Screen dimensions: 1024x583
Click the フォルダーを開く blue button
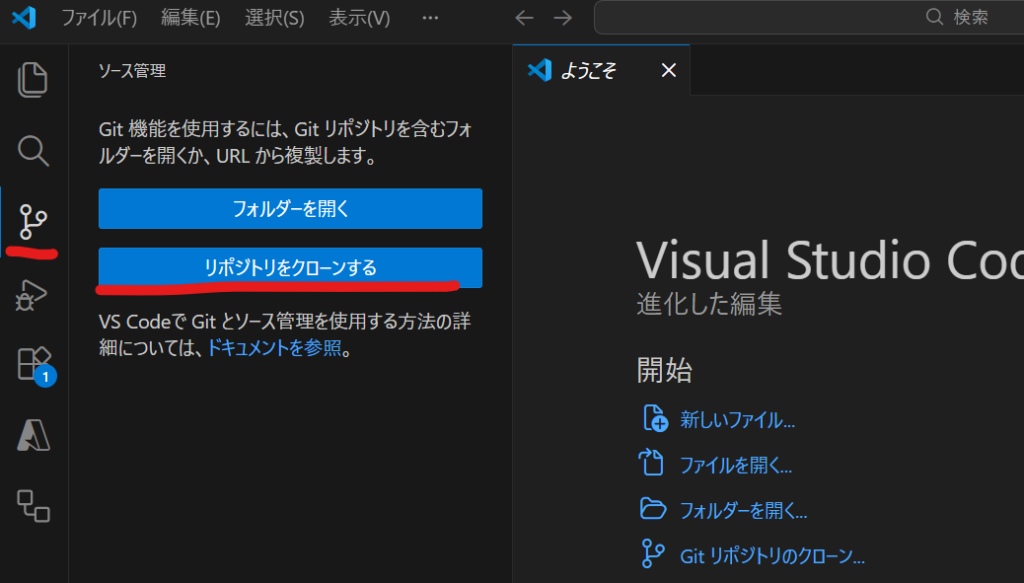pyautogui.click(x=290, y=209)
